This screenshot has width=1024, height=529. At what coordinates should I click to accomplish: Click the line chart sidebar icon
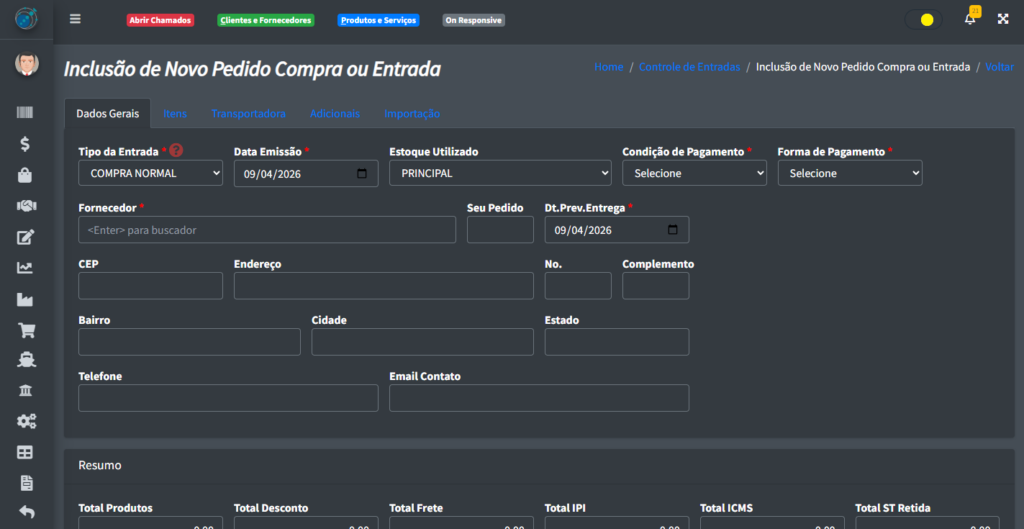tap(26, 268)
